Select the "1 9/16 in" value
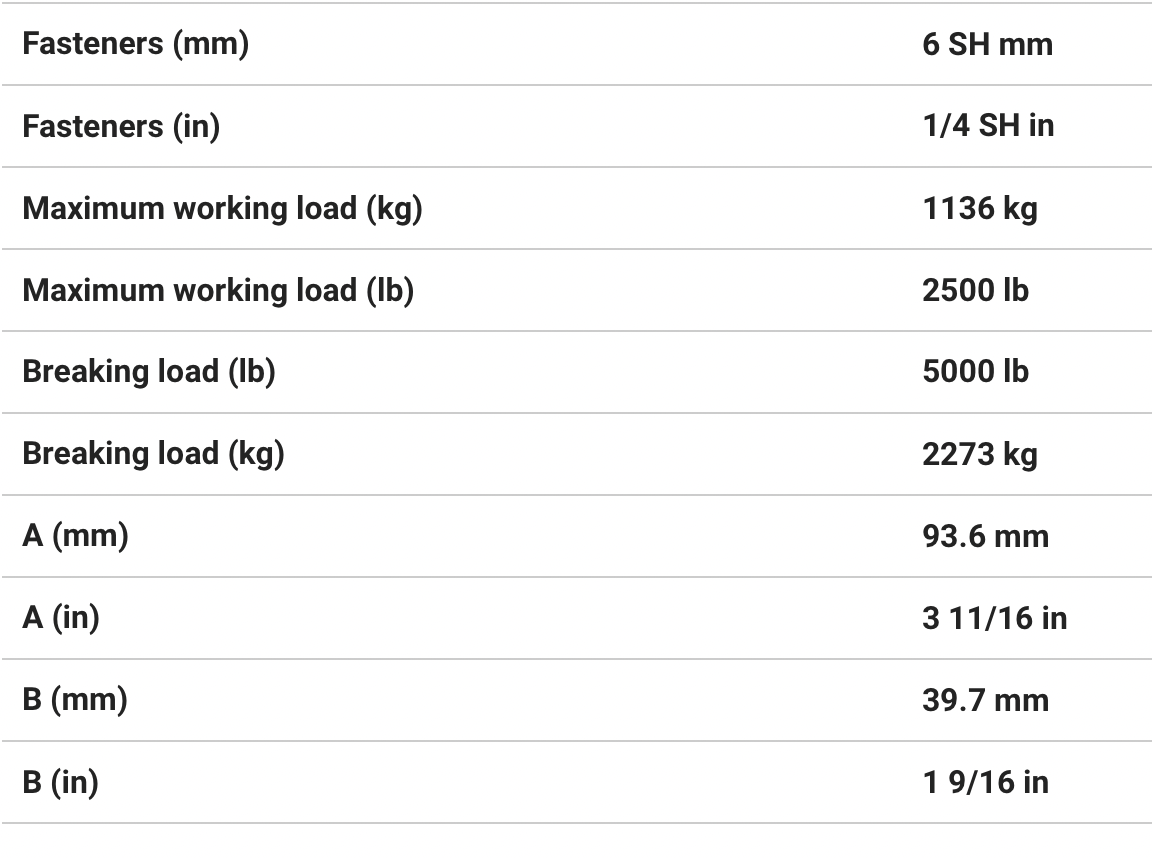Viewport: 1152px width, 858px height. 985,782
